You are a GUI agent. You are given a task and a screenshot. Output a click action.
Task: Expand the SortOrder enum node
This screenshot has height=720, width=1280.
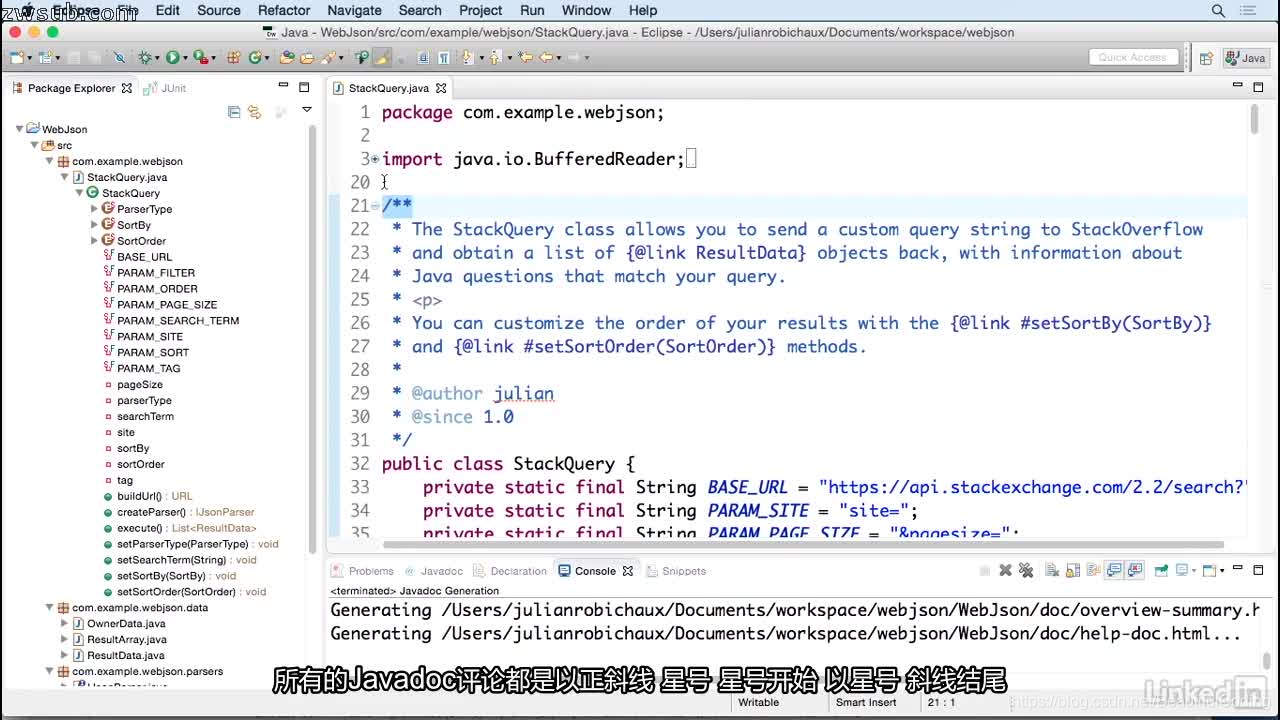(94, 241)
